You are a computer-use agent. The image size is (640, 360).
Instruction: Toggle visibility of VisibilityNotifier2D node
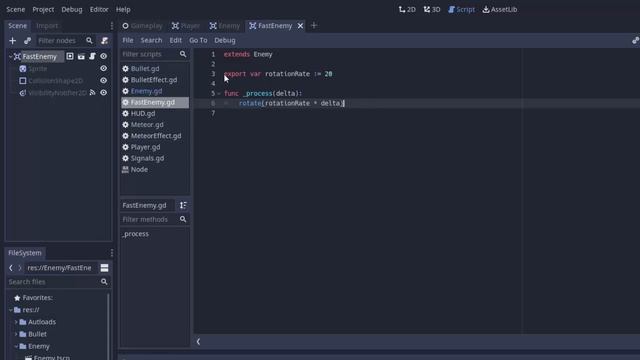coord(104,93)
